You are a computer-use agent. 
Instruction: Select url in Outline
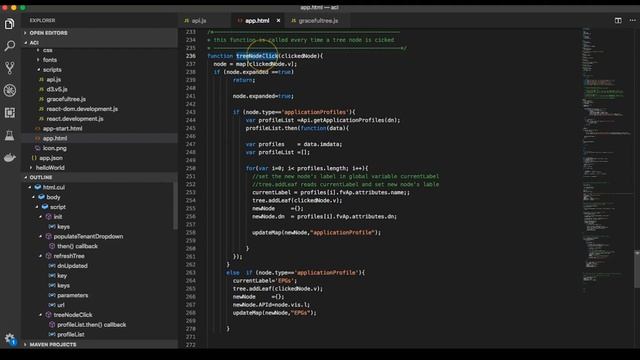point(61,305)
